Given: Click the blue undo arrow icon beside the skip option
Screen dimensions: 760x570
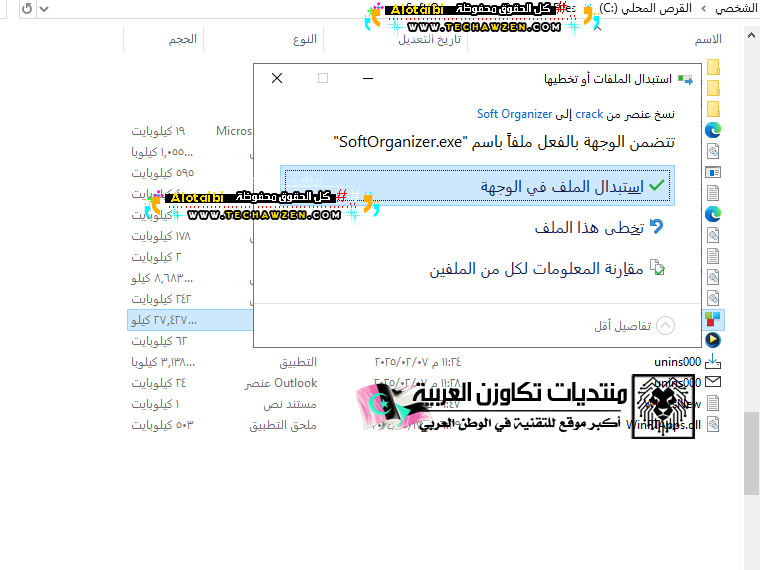Looking at the screenshot, I should click(x=656, y=226).
